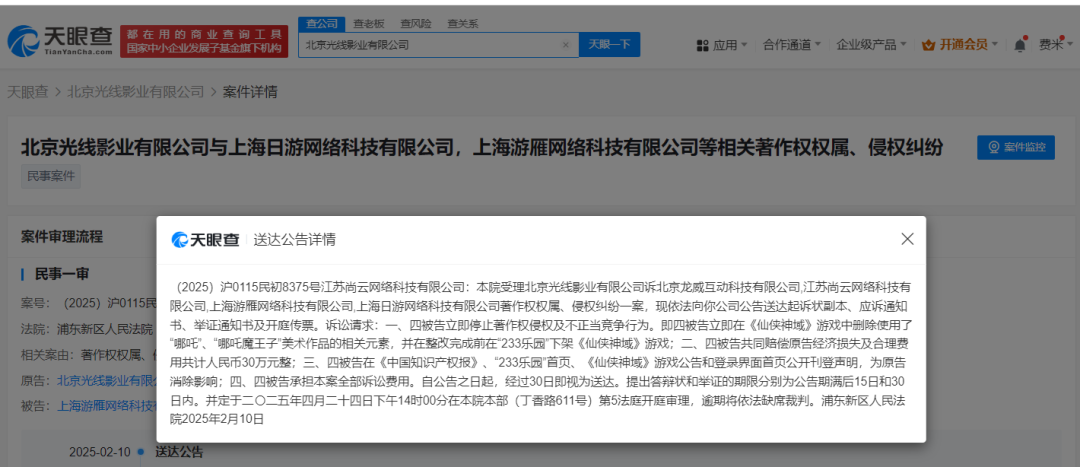Click the crown icon for 开通会员
Image resolution: width=1080 pixels, height=467 pixels.
point(928,45)
